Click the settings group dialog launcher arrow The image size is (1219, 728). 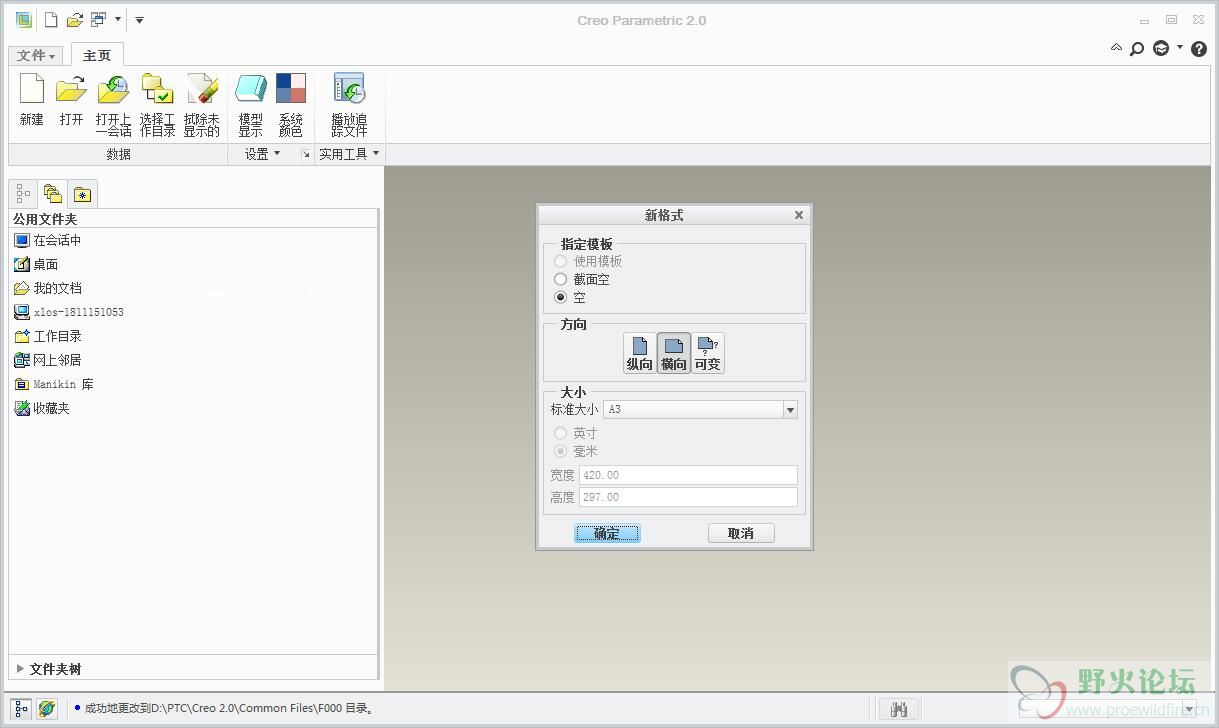click(306, 154)
